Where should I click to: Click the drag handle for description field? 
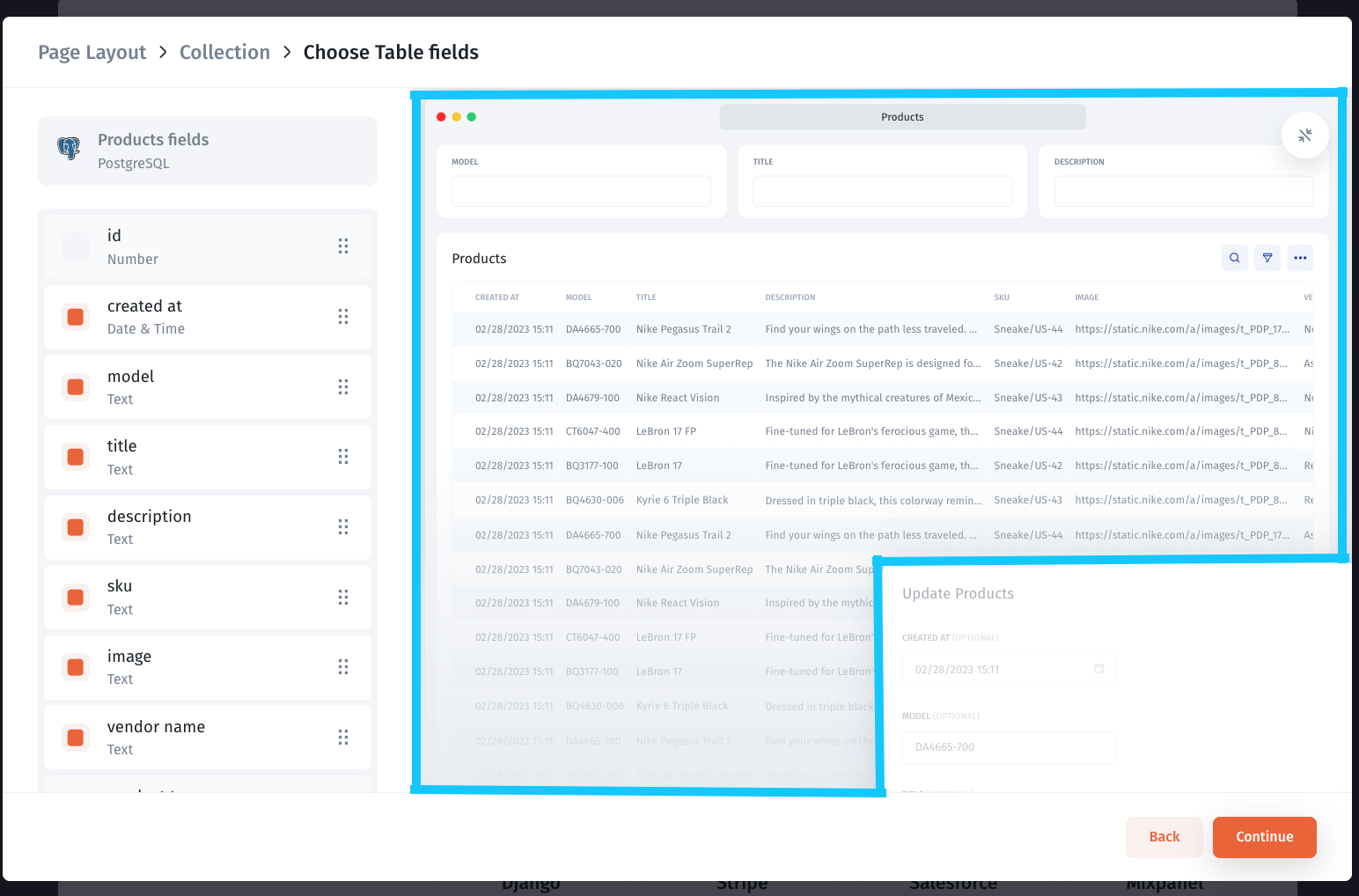point(343,527)
